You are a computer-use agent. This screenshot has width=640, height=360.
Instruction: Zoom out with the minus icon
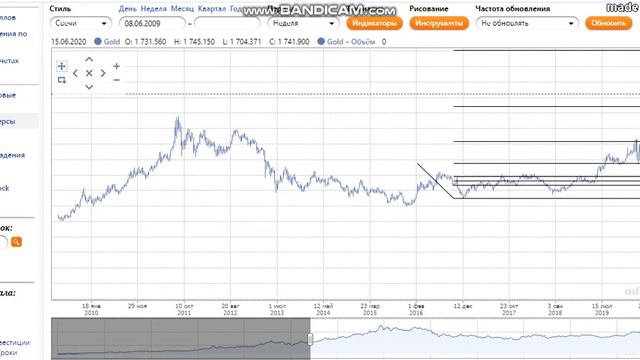pos(116,80)
